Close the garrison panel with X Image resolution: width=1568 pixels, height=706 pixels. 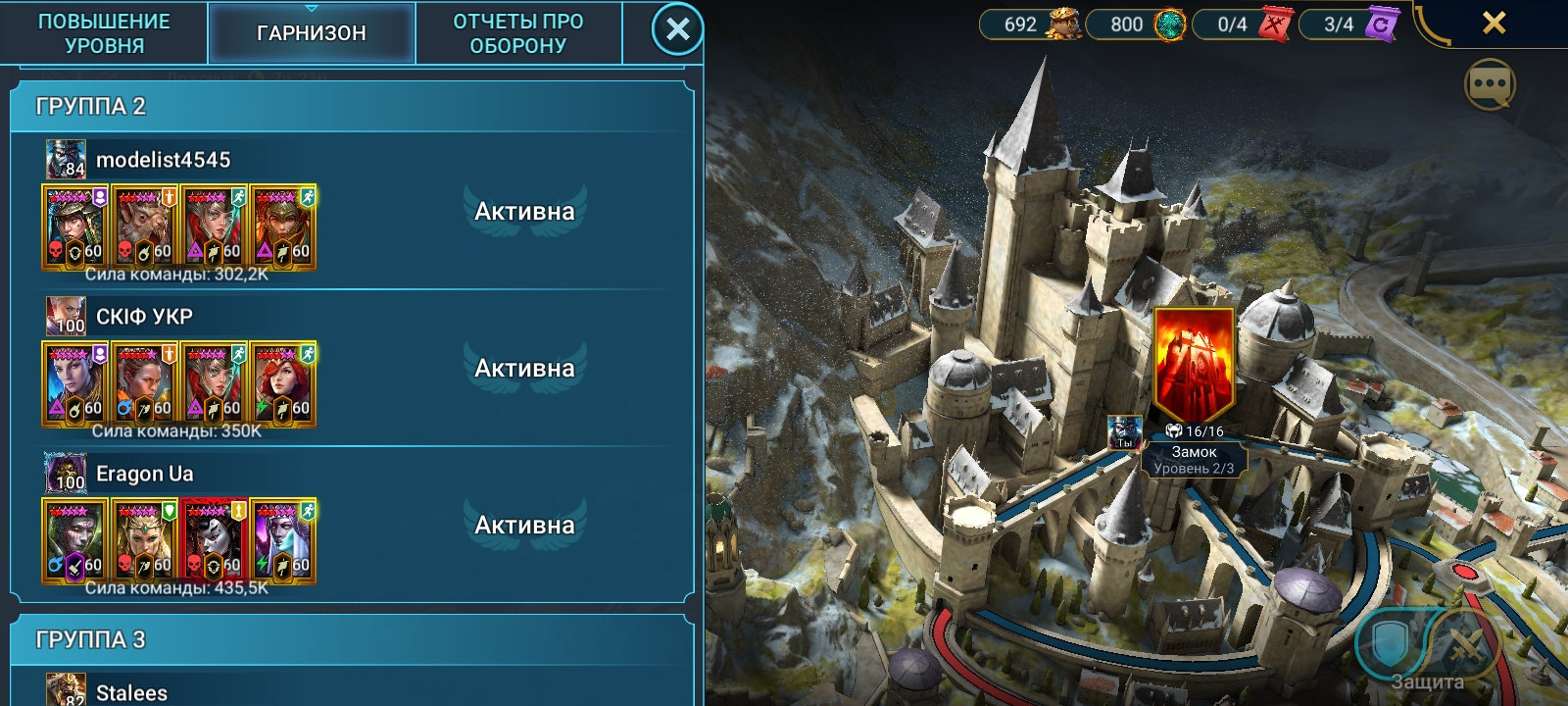click(677, 30)
